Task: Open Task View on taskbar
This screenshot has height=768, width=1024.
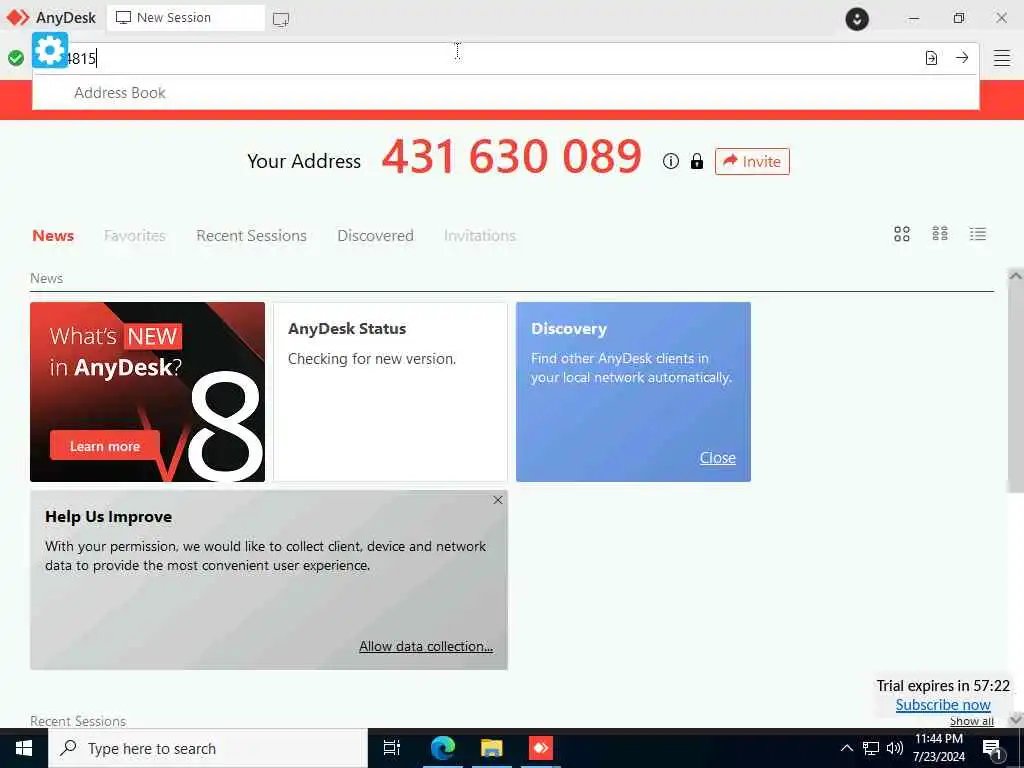Action: [x=391, y=748]
